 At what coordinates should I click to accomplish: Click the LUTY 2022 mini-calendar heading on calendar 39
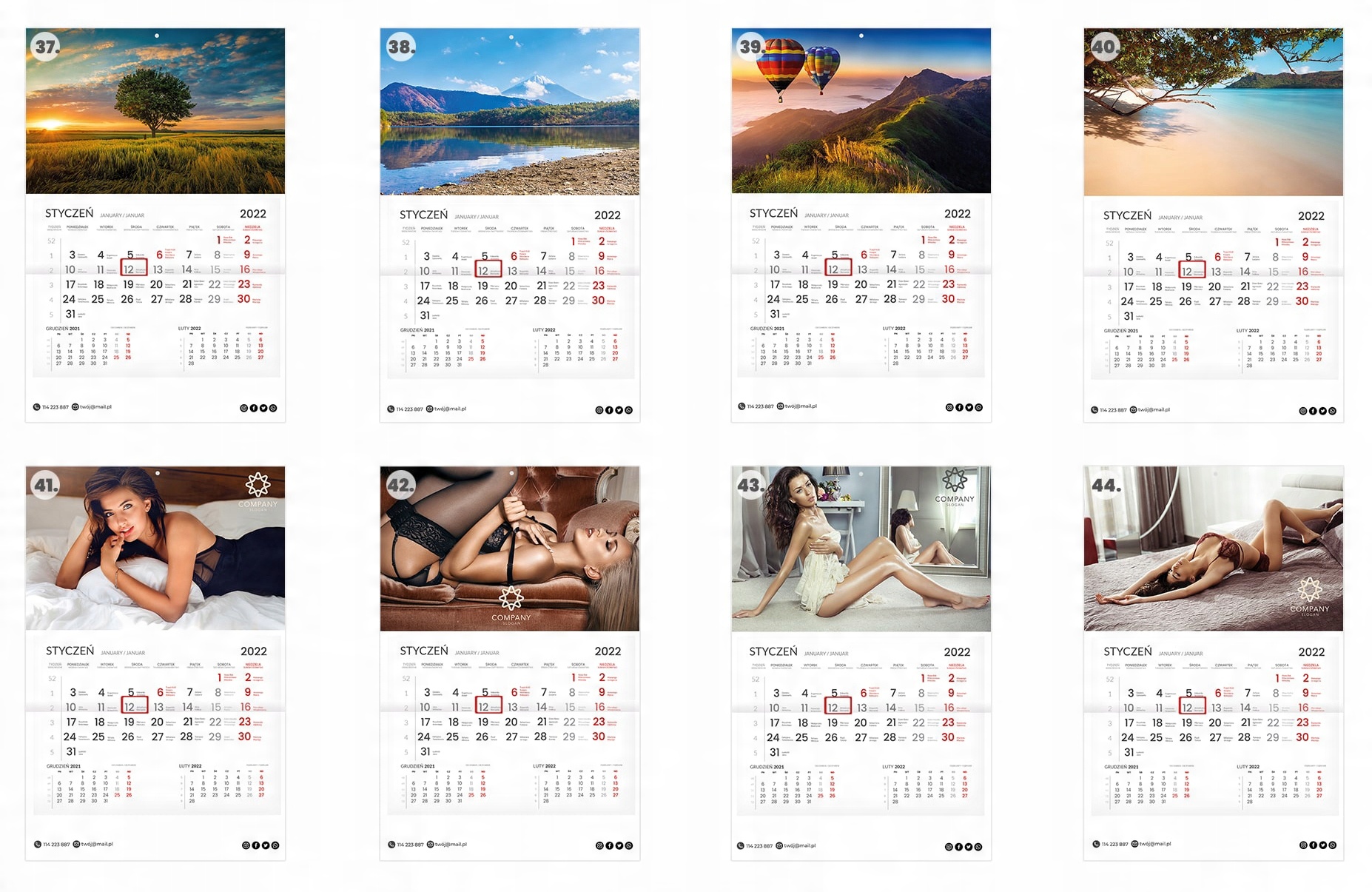894,329
